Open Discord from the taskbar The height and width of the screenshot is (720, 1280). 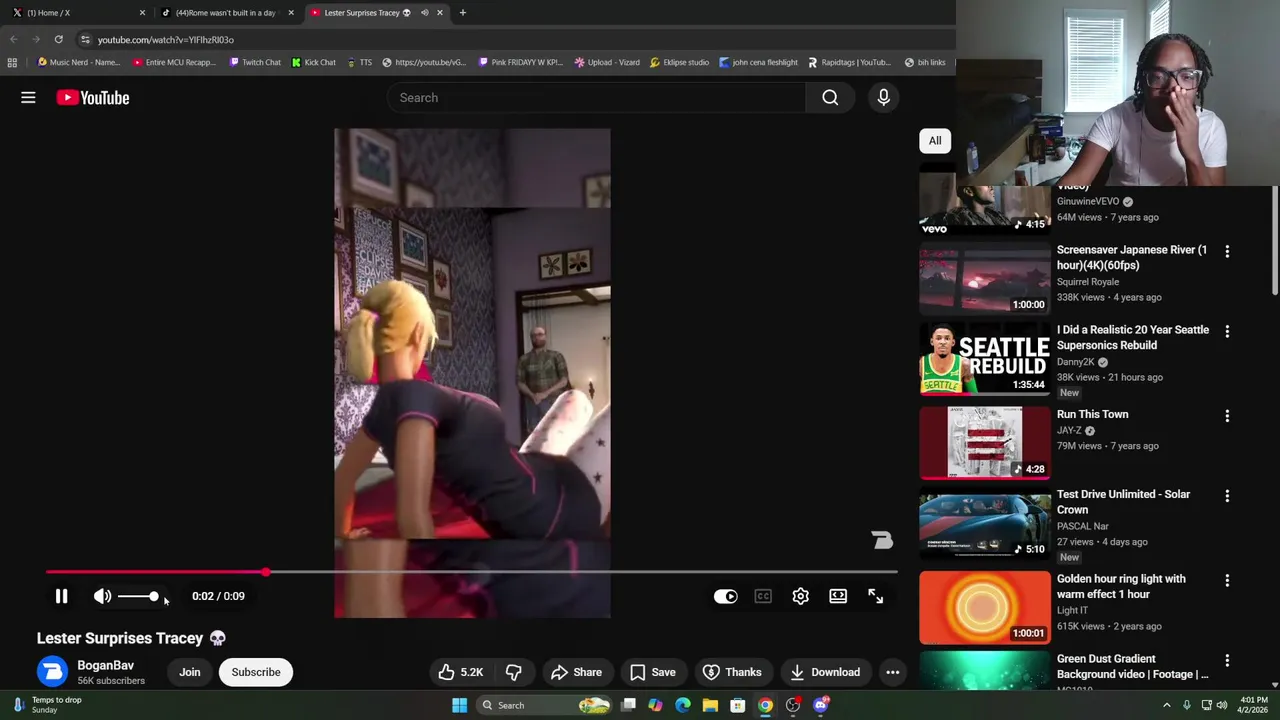pyautogui.click(x=821, y=705)
